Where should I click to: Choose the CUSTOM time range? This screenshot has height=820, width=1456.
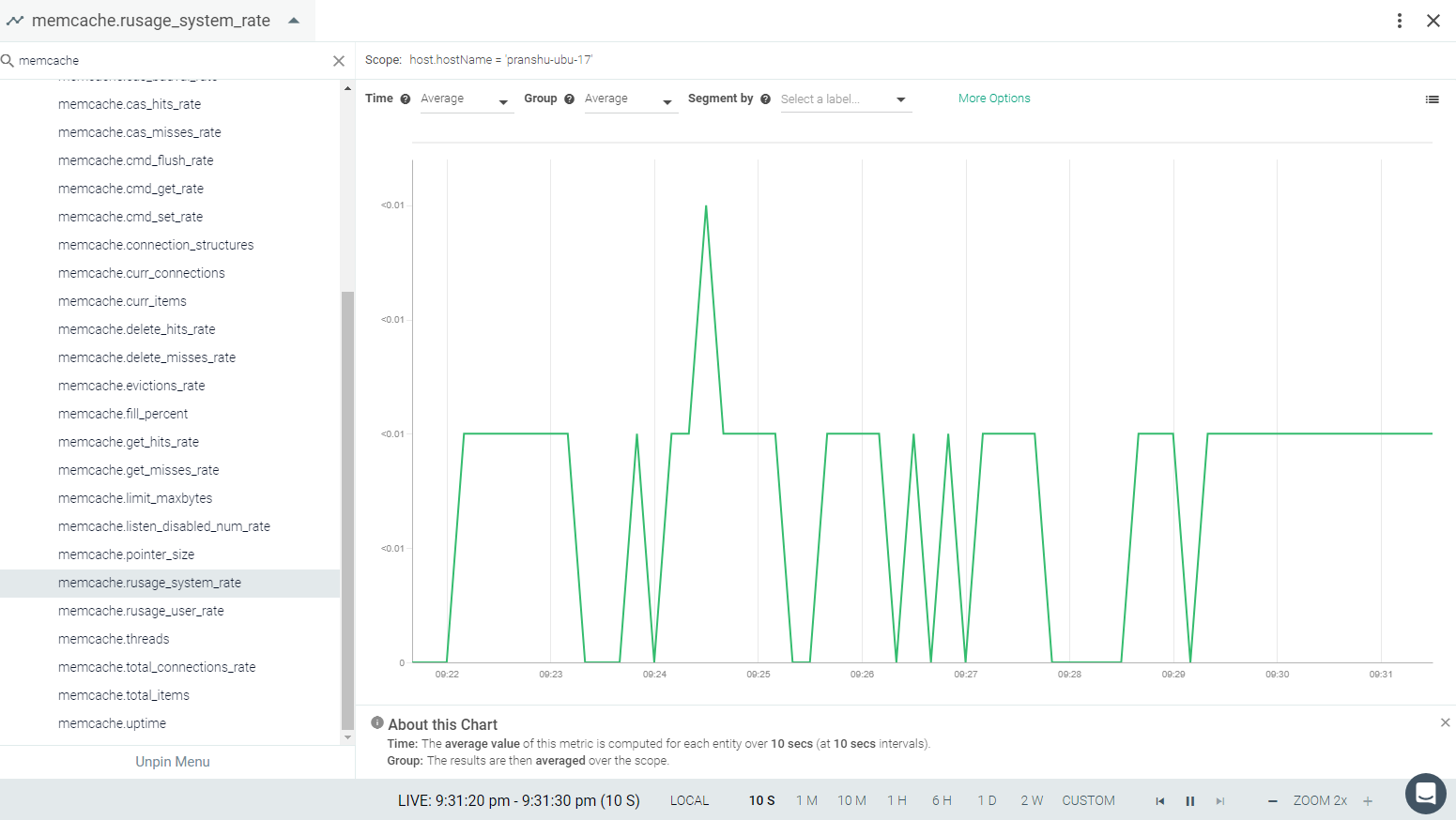click(x=1089, y=800)
